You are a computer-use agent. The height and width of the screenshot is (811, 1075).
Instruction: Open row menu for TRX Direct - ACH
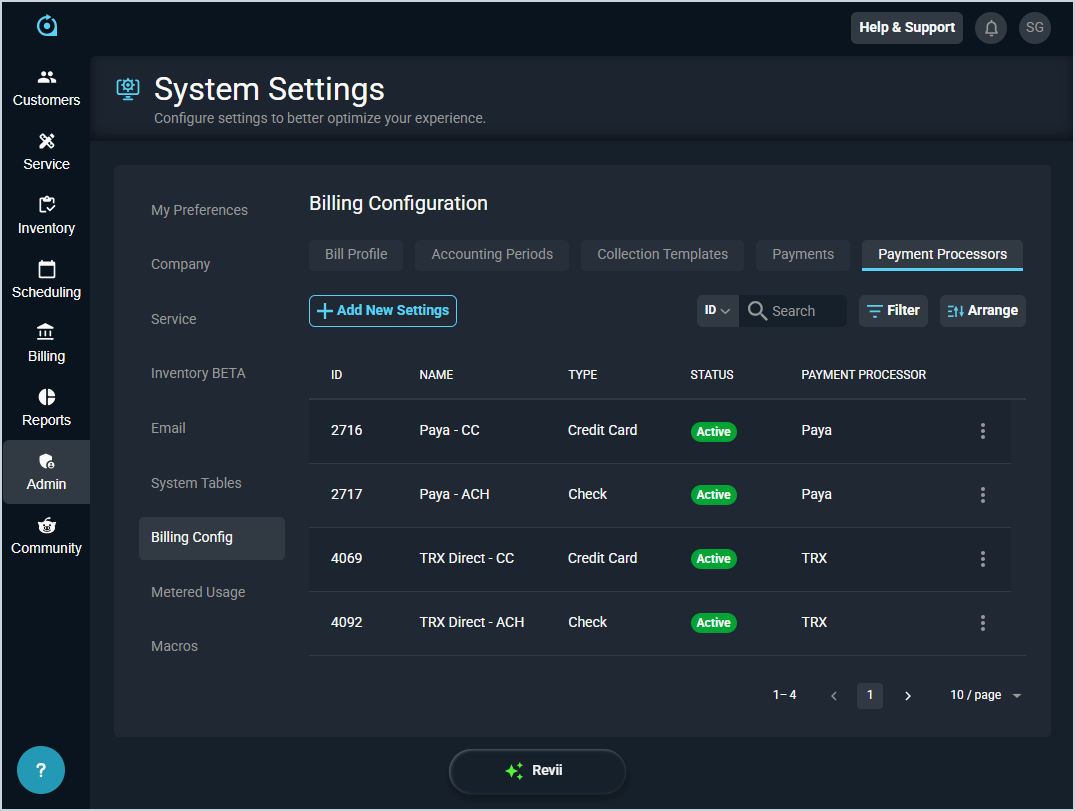tap(983, 623)
